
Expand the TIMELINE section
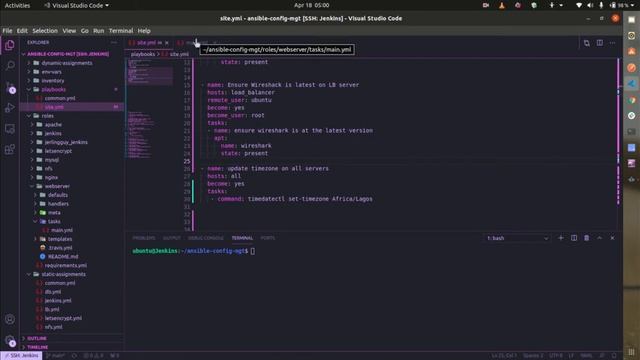coord(71,347)
